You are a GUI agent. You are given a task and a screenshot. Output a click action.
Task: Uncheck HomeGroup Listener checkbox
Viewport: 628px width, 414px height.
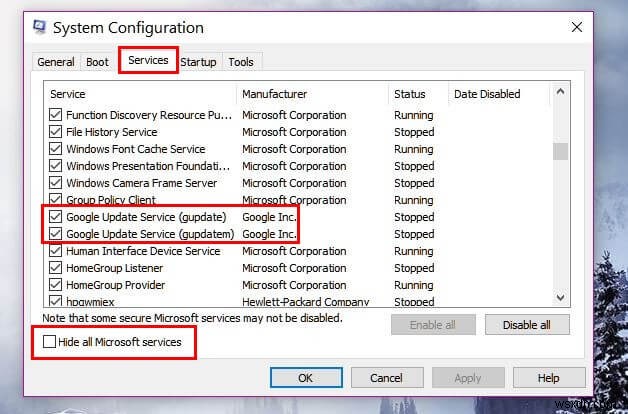pyautogui.click(x=55, y=268)
